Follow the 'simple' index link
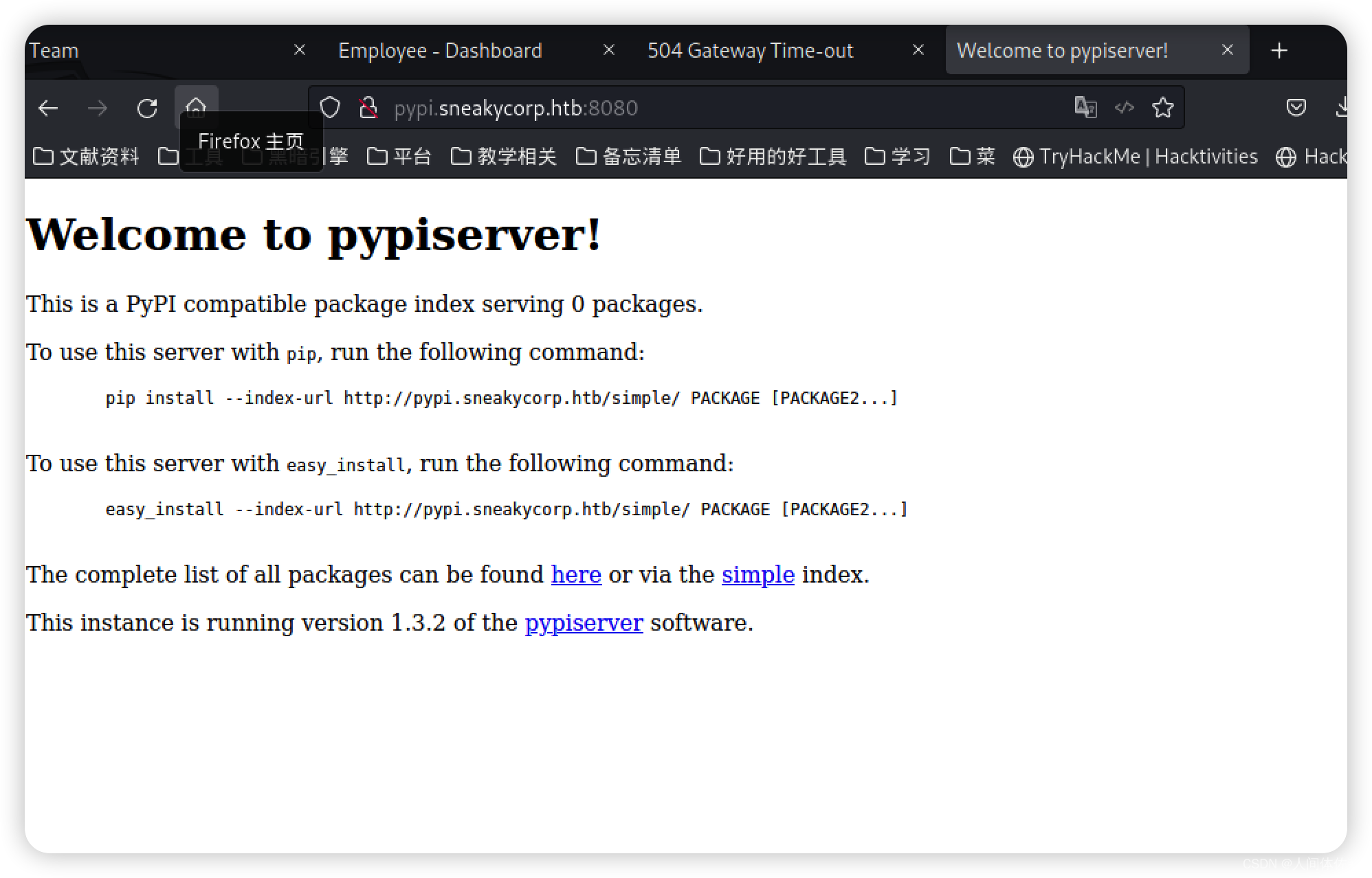1372x878 pixels. pos(757,574)
